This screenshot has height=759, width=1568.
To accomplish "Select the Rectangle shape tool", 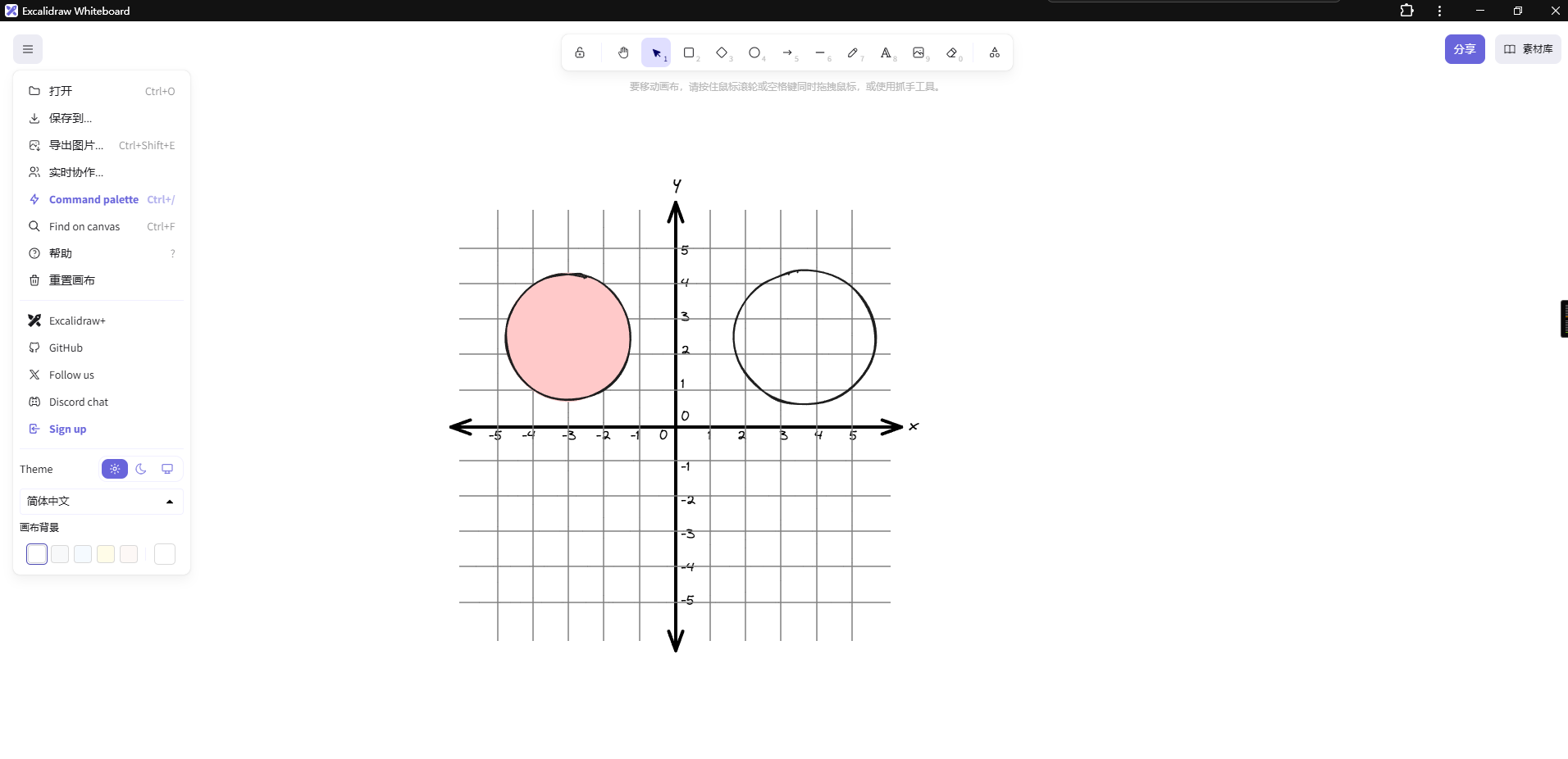I will pyautogui.click(x=689, y=52).
